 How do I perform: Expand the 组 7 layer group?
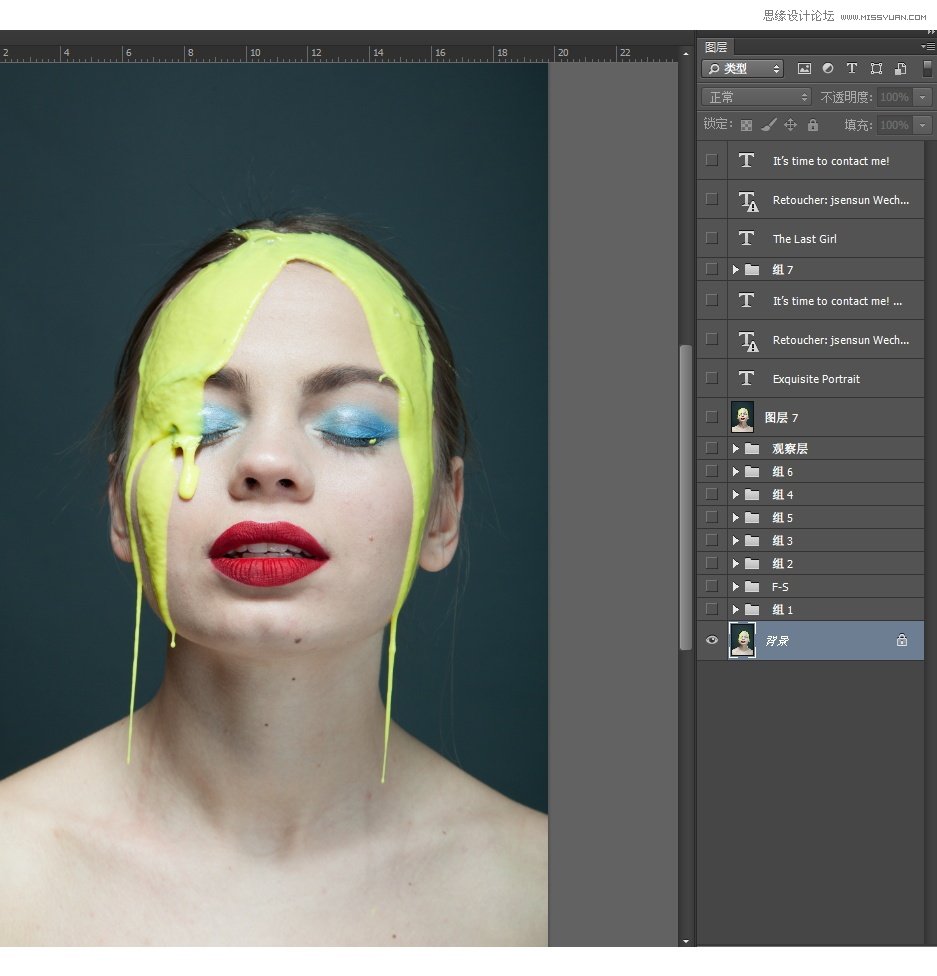[735, 270]
